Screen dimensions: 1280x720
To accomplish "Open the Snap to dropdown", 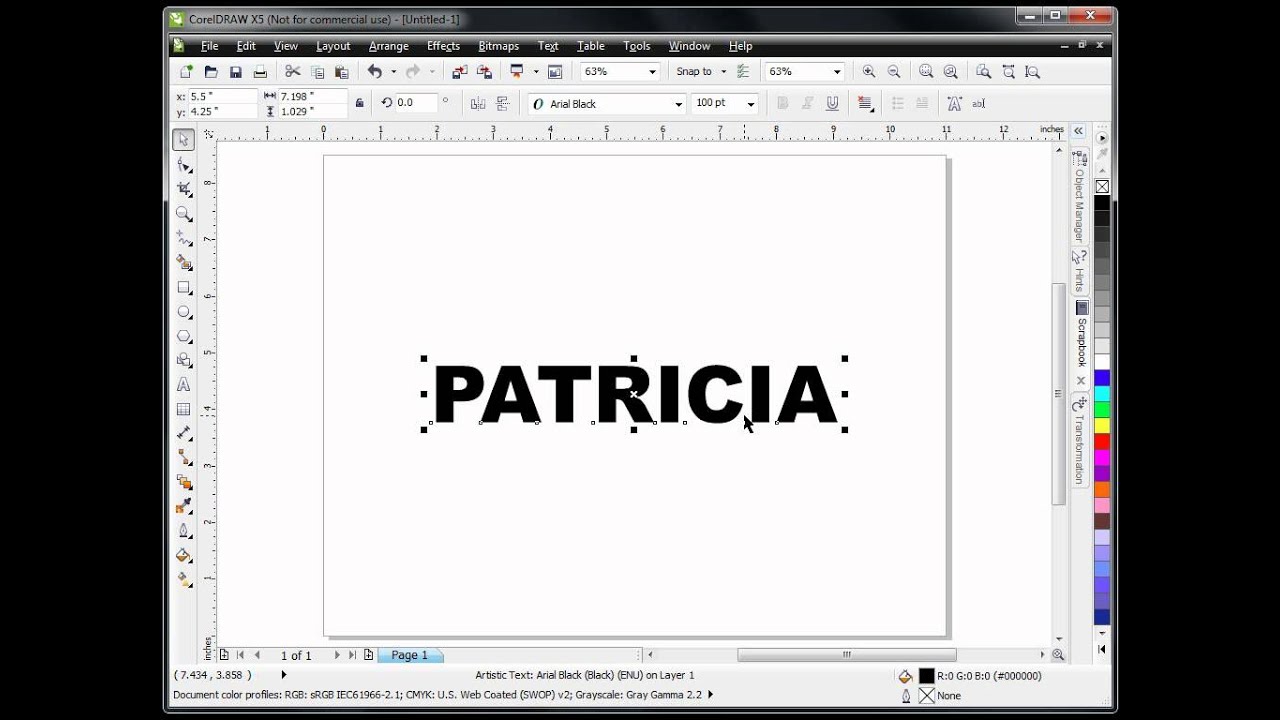I will [x=723, y=72].
